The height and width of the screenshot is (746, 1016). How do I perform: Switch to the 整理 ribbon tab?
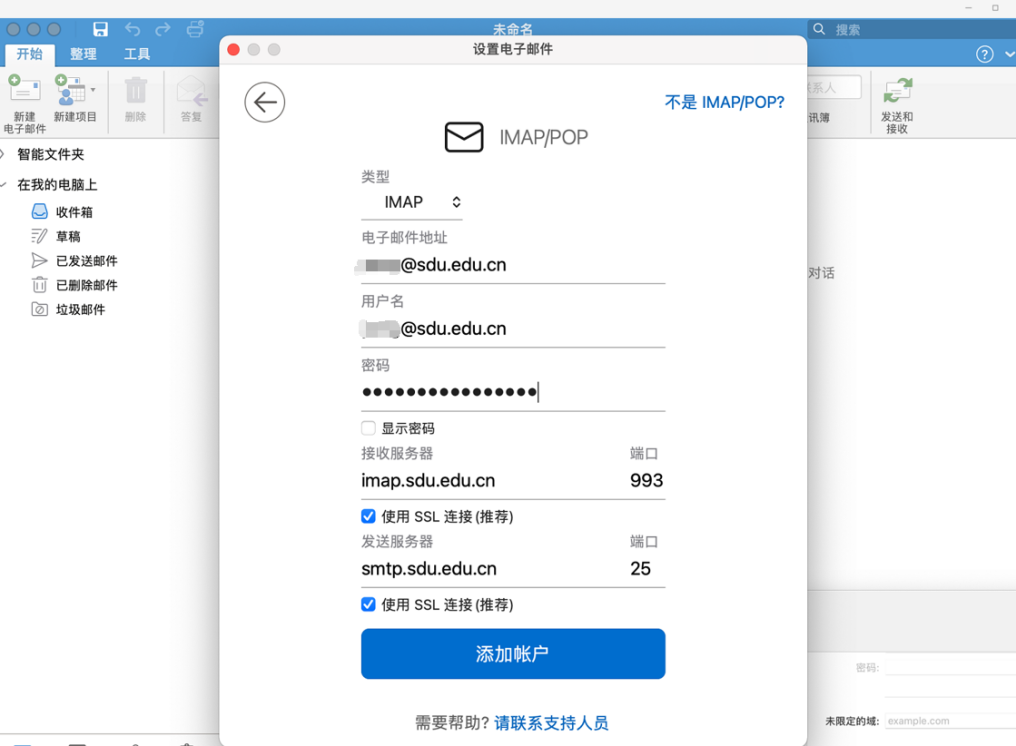coord(83,54)
